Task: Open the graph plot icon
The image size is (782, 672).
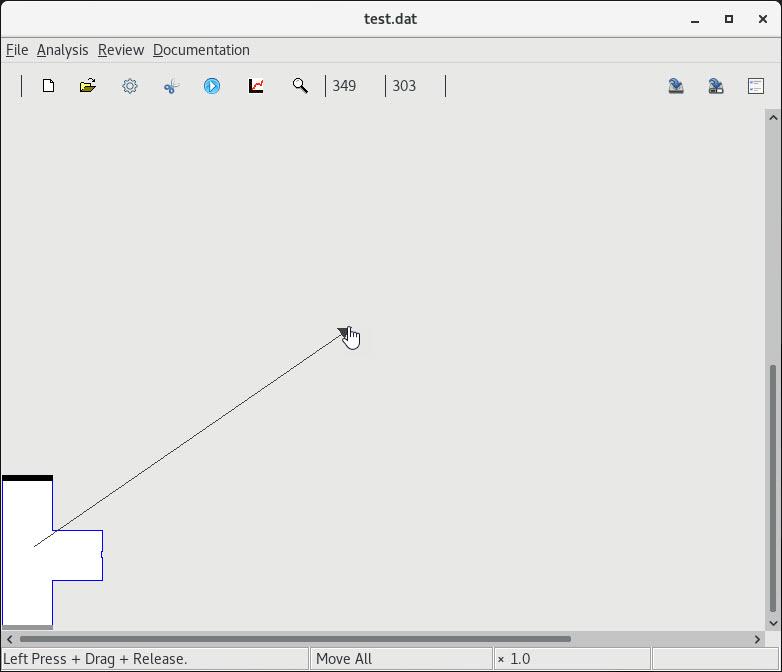Action: click(256, 86)
